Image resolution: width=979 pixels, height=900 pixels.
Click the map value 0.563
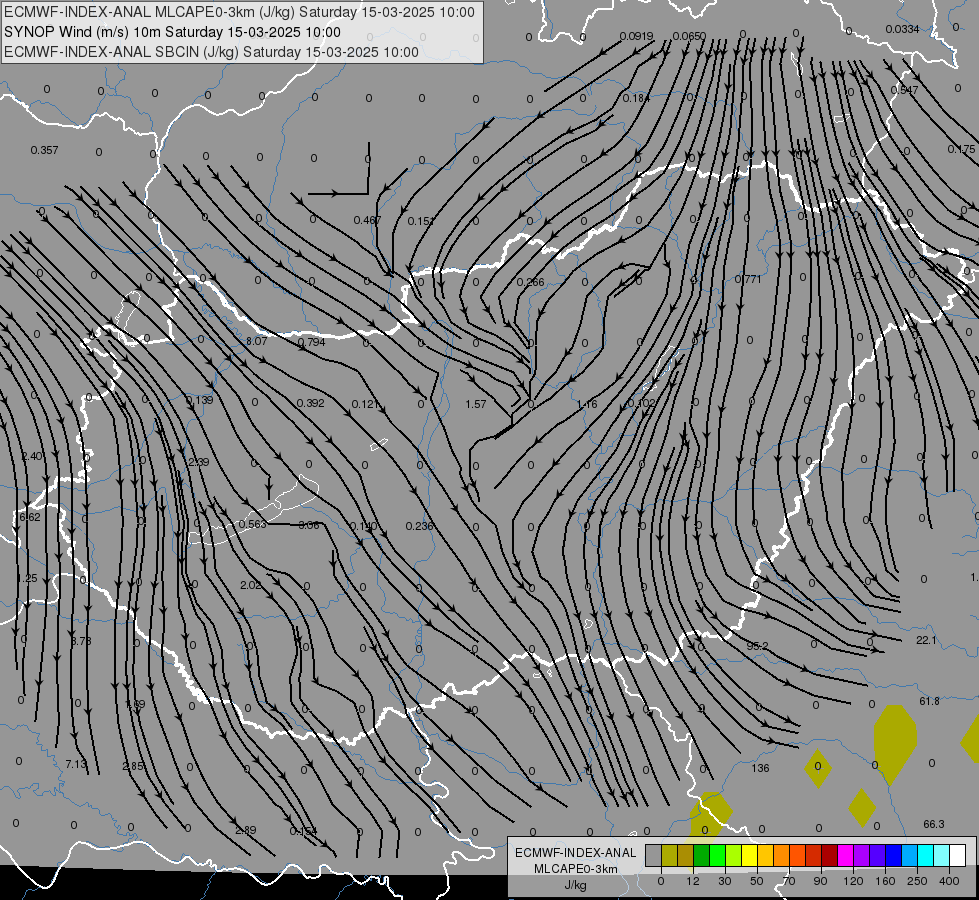(253, 524)
